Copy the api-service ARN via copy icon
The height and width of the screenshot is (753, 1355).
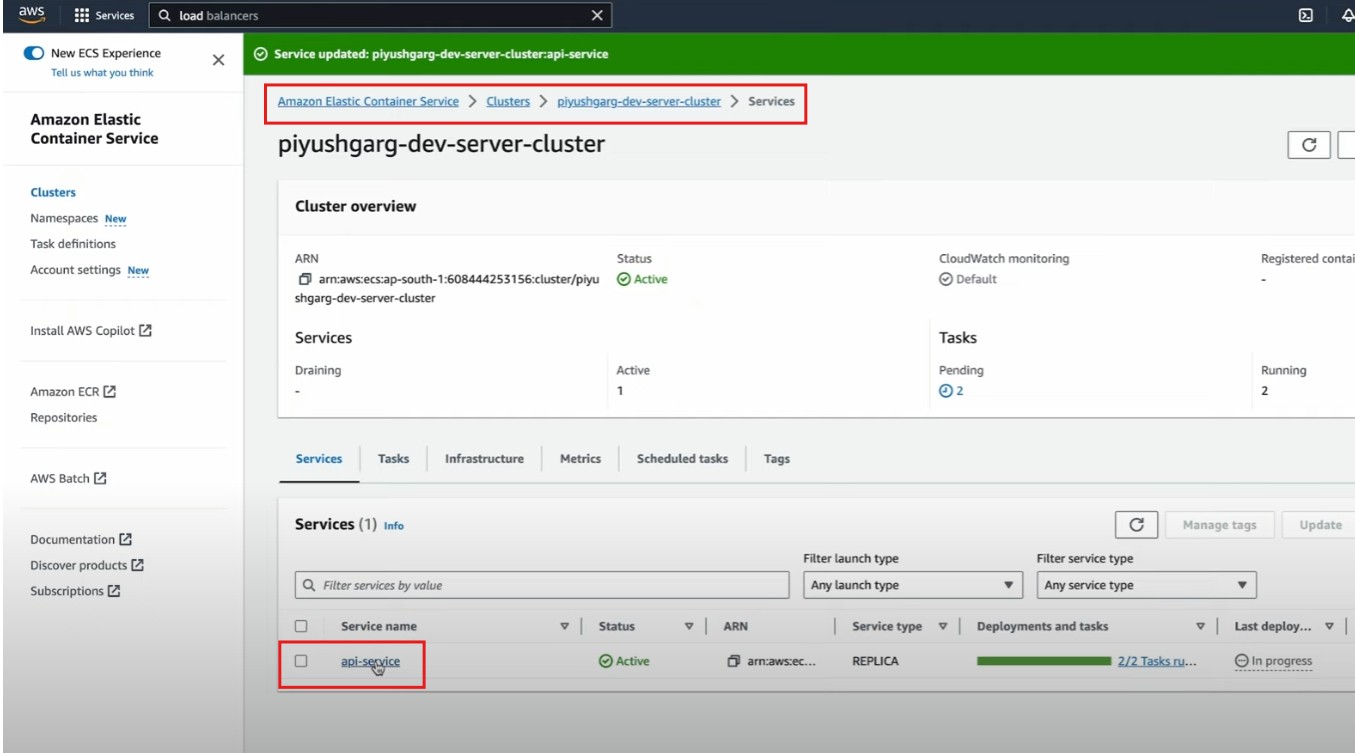pyautogui.click(x=733, y=661)
